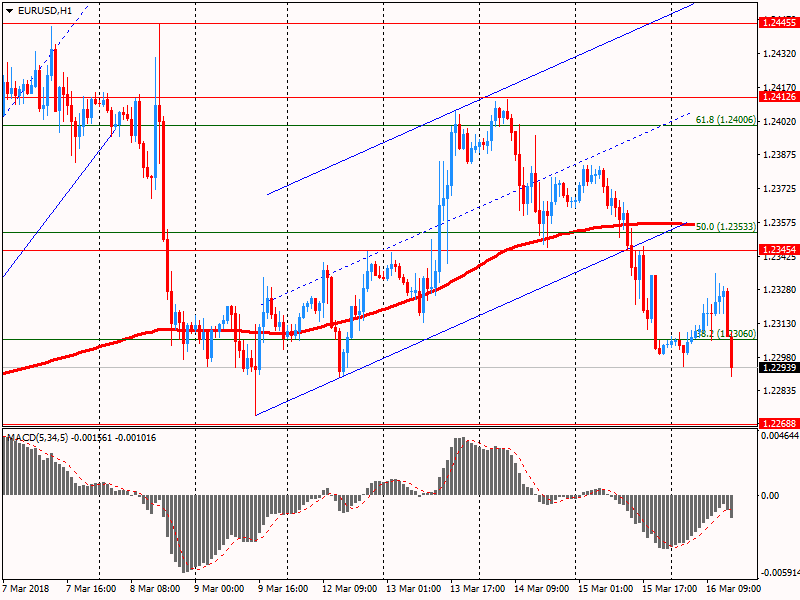Select the 1.24126 red price level label
Screen dimensions: 800x600
point(779,97)
